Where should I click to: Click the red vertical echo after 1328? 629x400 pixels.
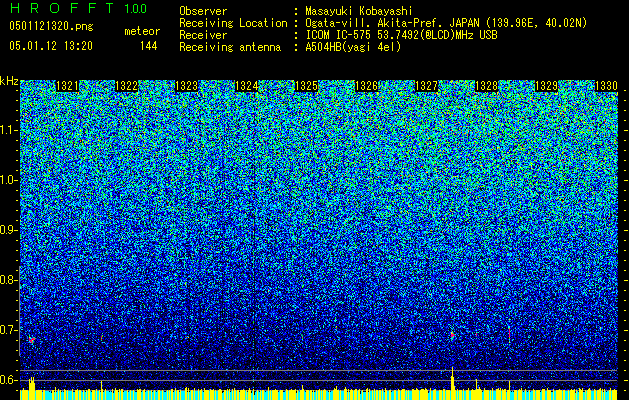click(x=509, y=335)
